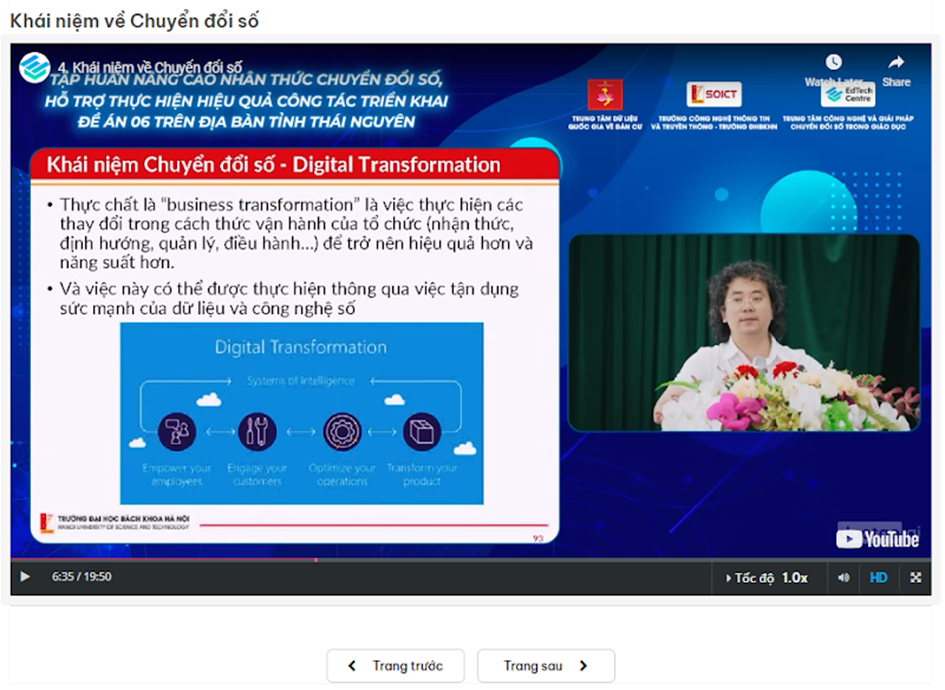Play the video with the play button
The height and width of the screenshot is (690, 945).
25,577
